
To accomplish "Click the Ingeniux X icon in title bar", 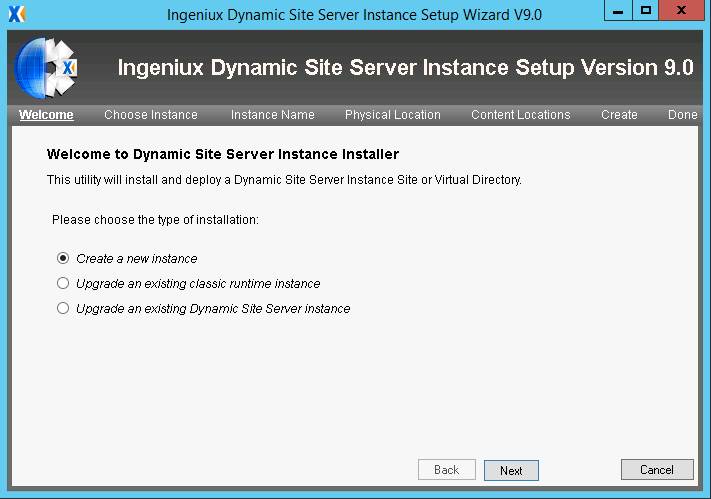I will pyautogui.click(x=17, y=14).
